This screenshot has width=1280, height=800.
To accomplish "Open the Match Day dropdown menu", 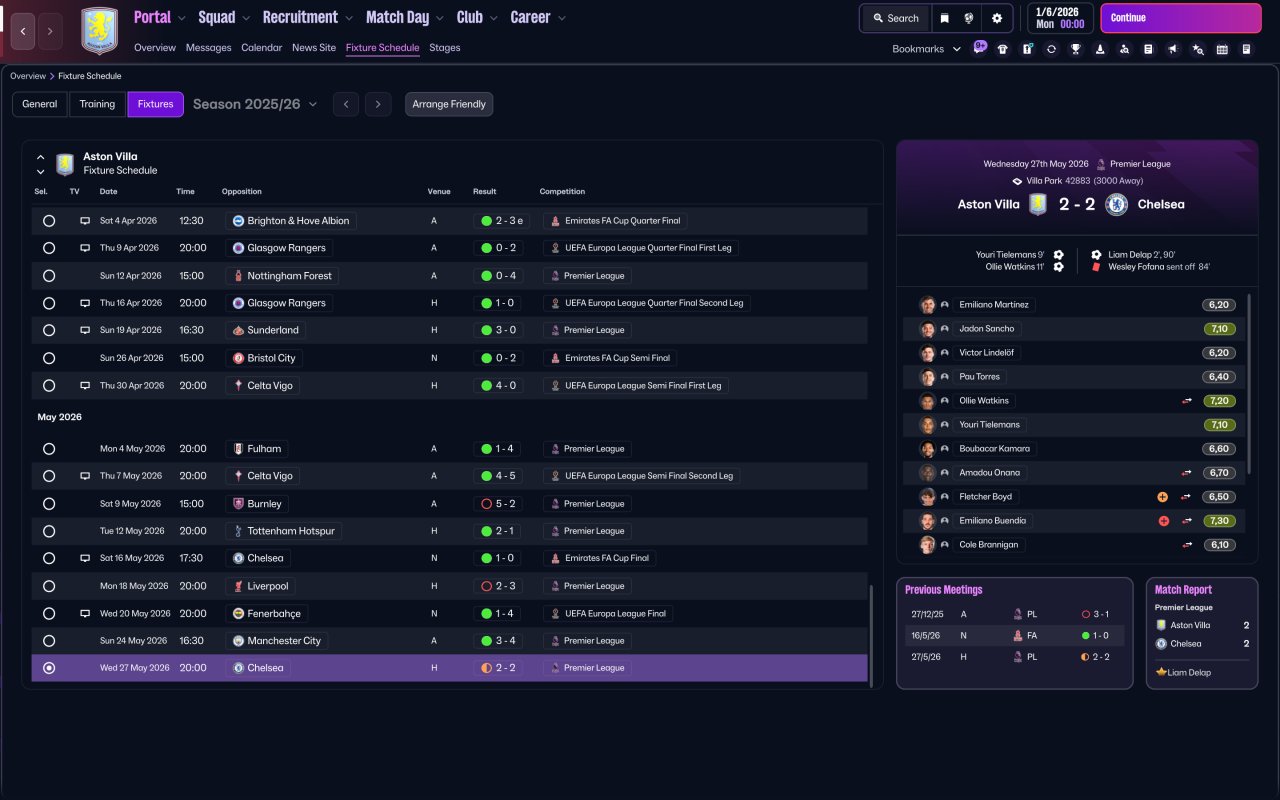I will (x=405, y=18).
